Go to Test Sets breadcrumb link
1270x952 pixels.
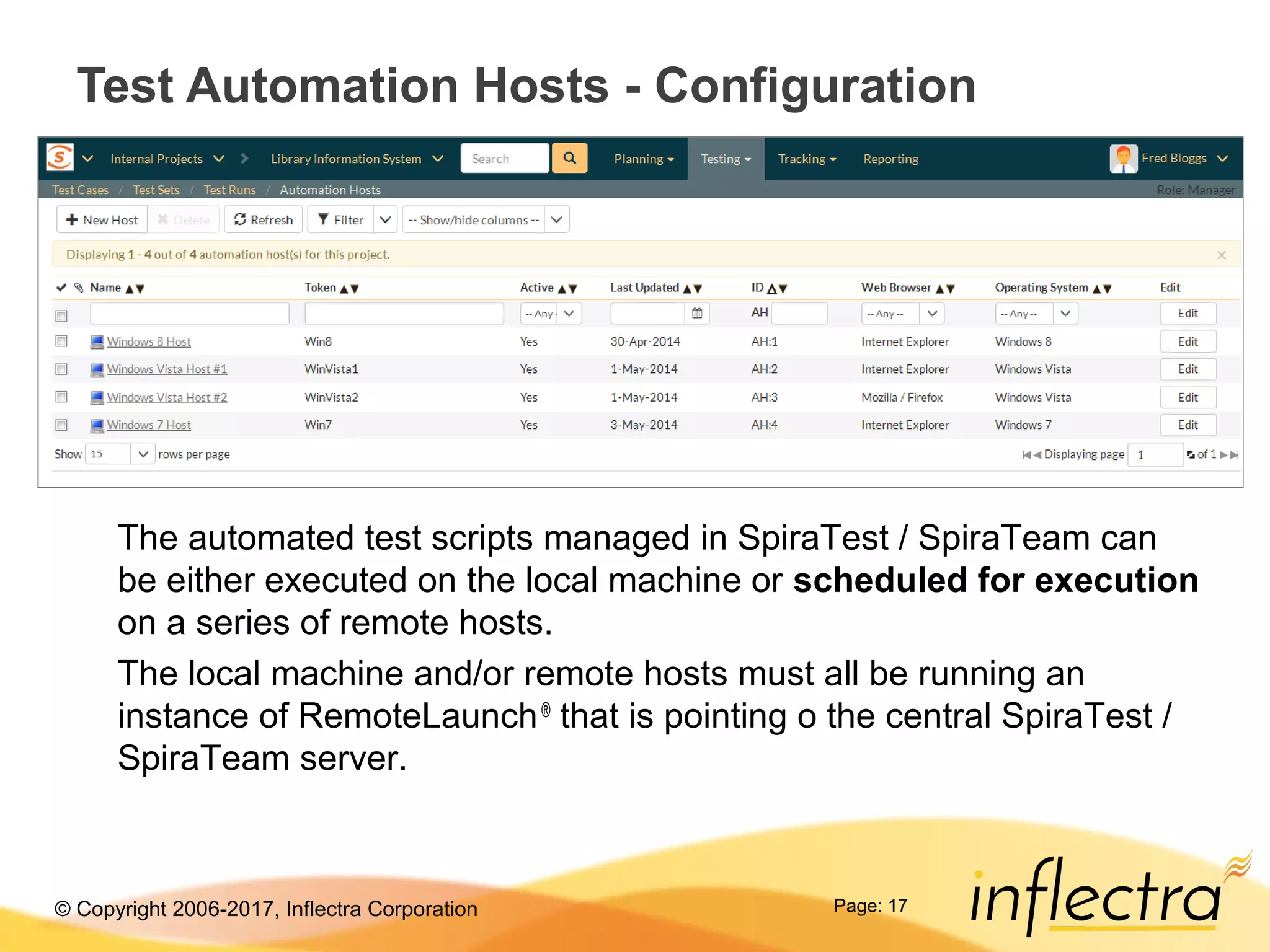pos(156,190)
